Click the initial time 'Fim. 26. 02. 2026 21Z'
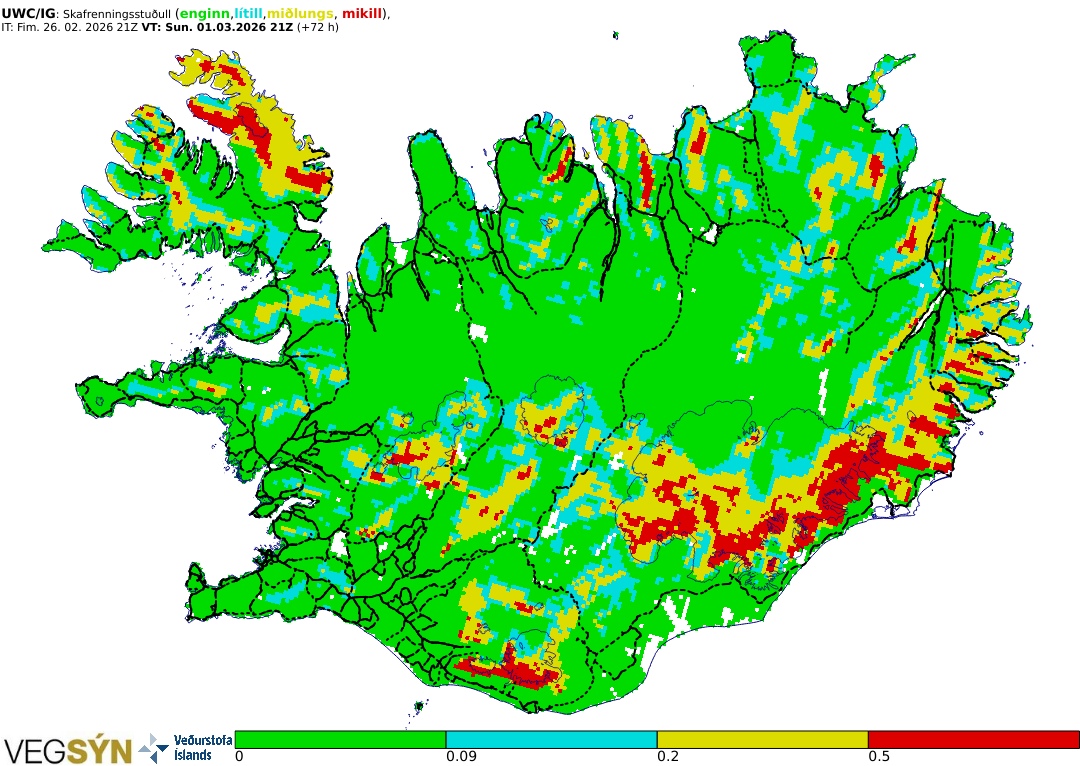This screenshot has width=1080, height=766. pyautogui.click(x=77, y=28)
